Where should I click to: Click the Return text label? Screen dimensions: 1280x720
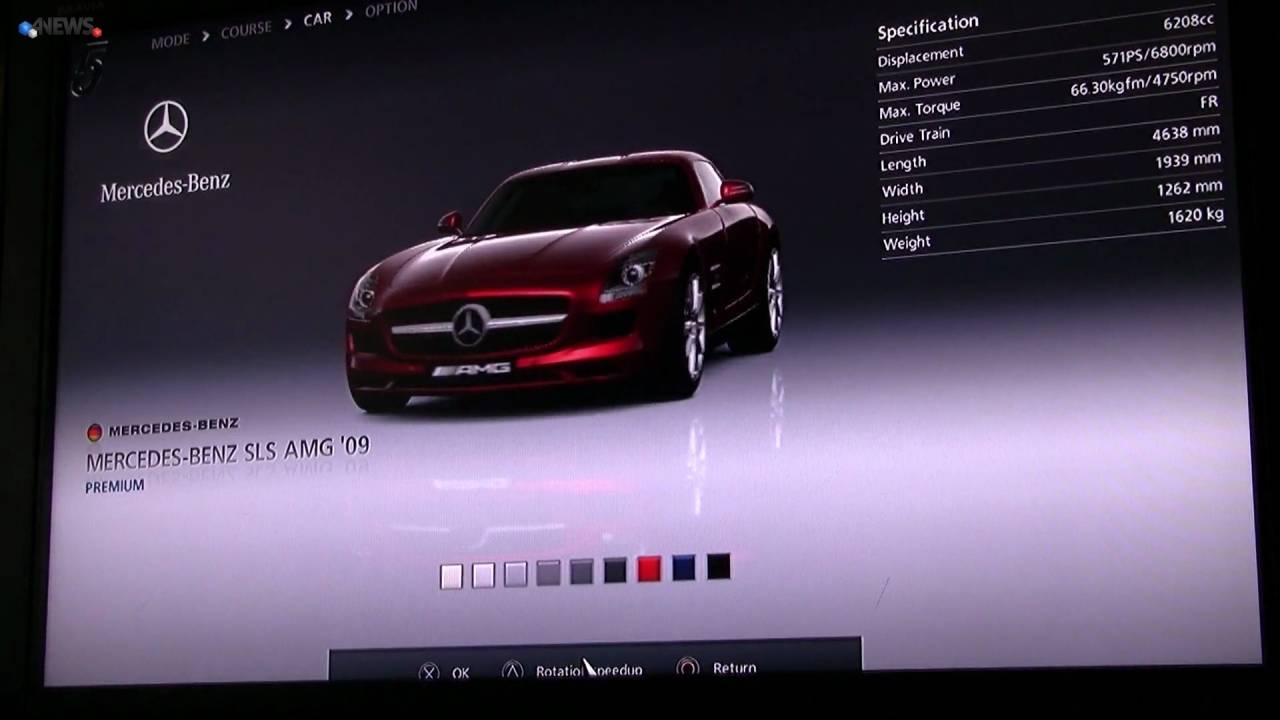[734, 668]
